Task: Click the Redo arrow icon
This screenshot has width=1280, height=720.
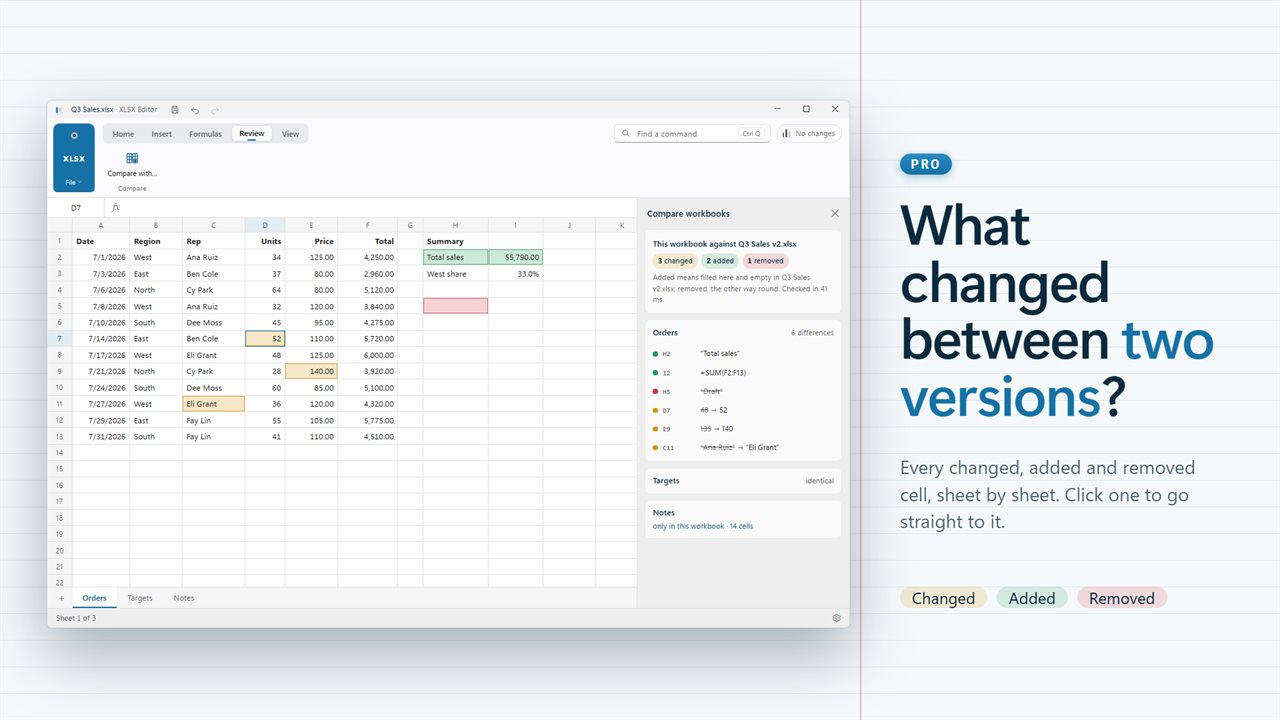Action: tap(215, 110)
